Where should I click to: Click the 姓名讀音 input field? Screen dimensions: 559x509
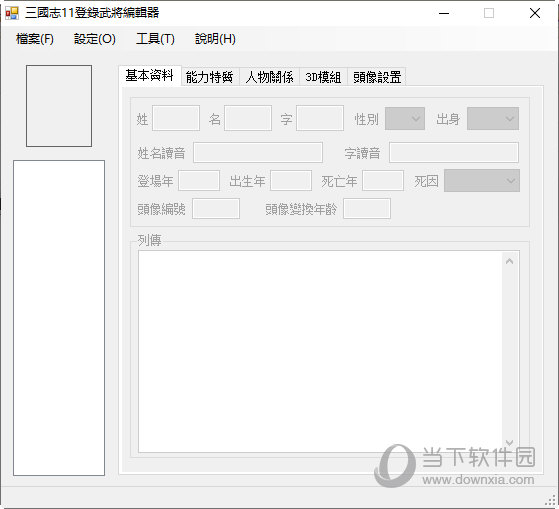pos(258,153)
